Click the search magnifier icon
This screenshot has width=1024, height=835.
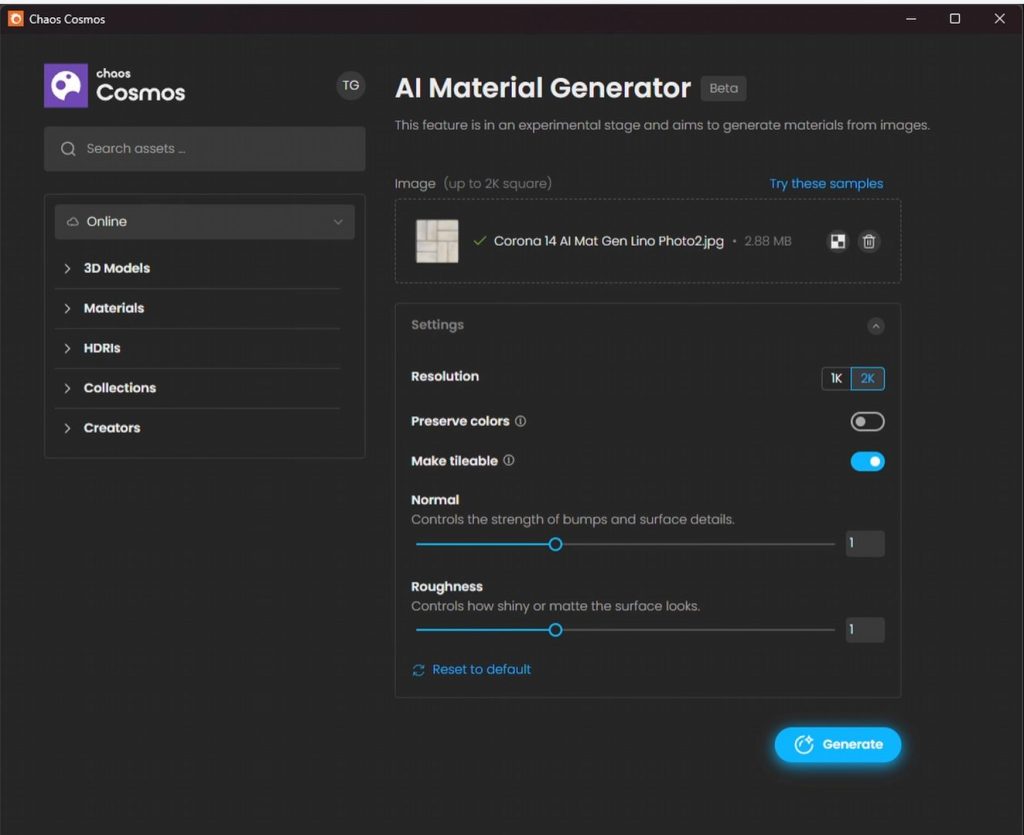click(68, 149)
